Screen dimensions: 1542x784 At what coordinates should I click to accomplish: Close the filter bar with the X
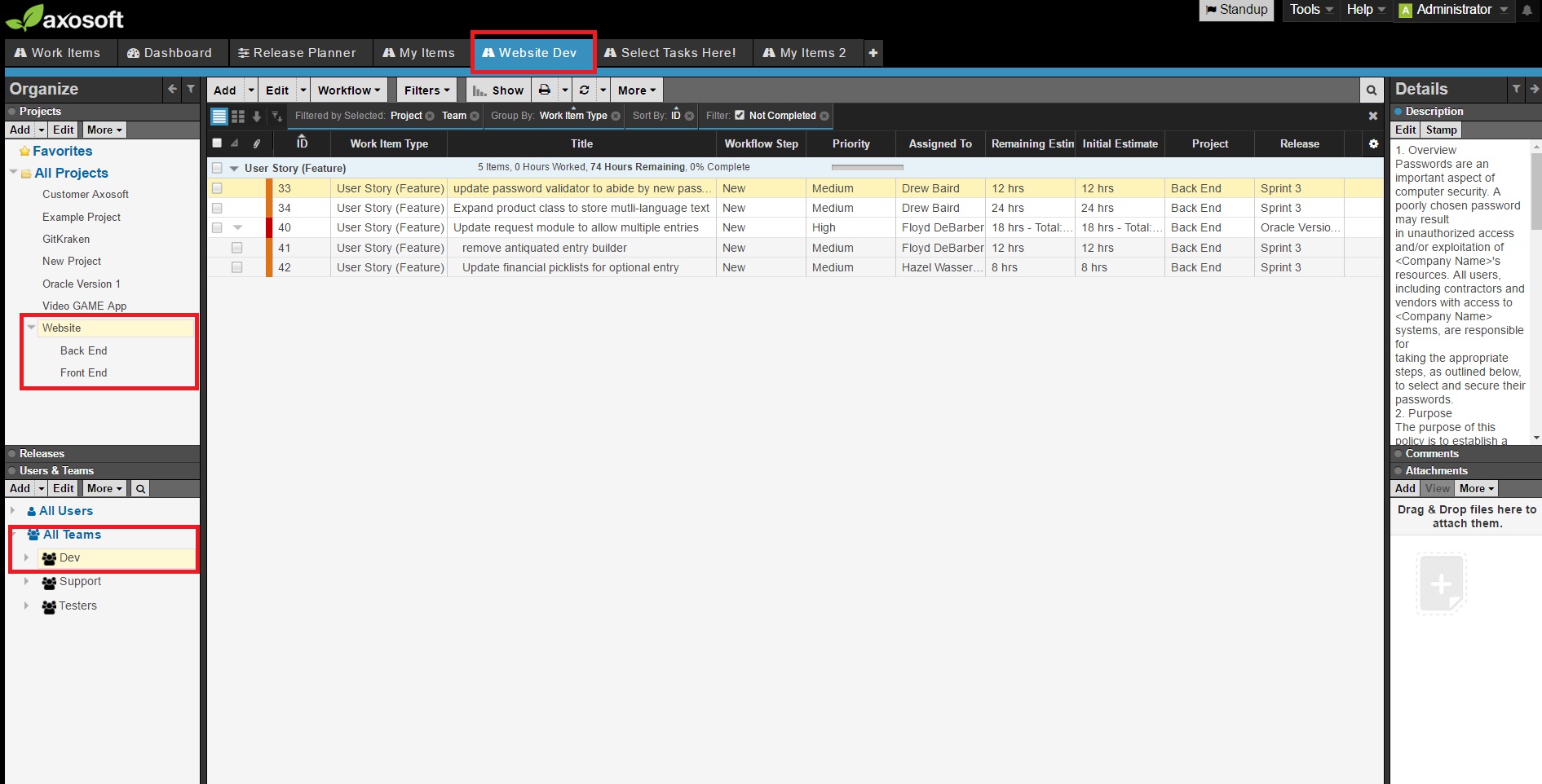(x=1373, y=117)
